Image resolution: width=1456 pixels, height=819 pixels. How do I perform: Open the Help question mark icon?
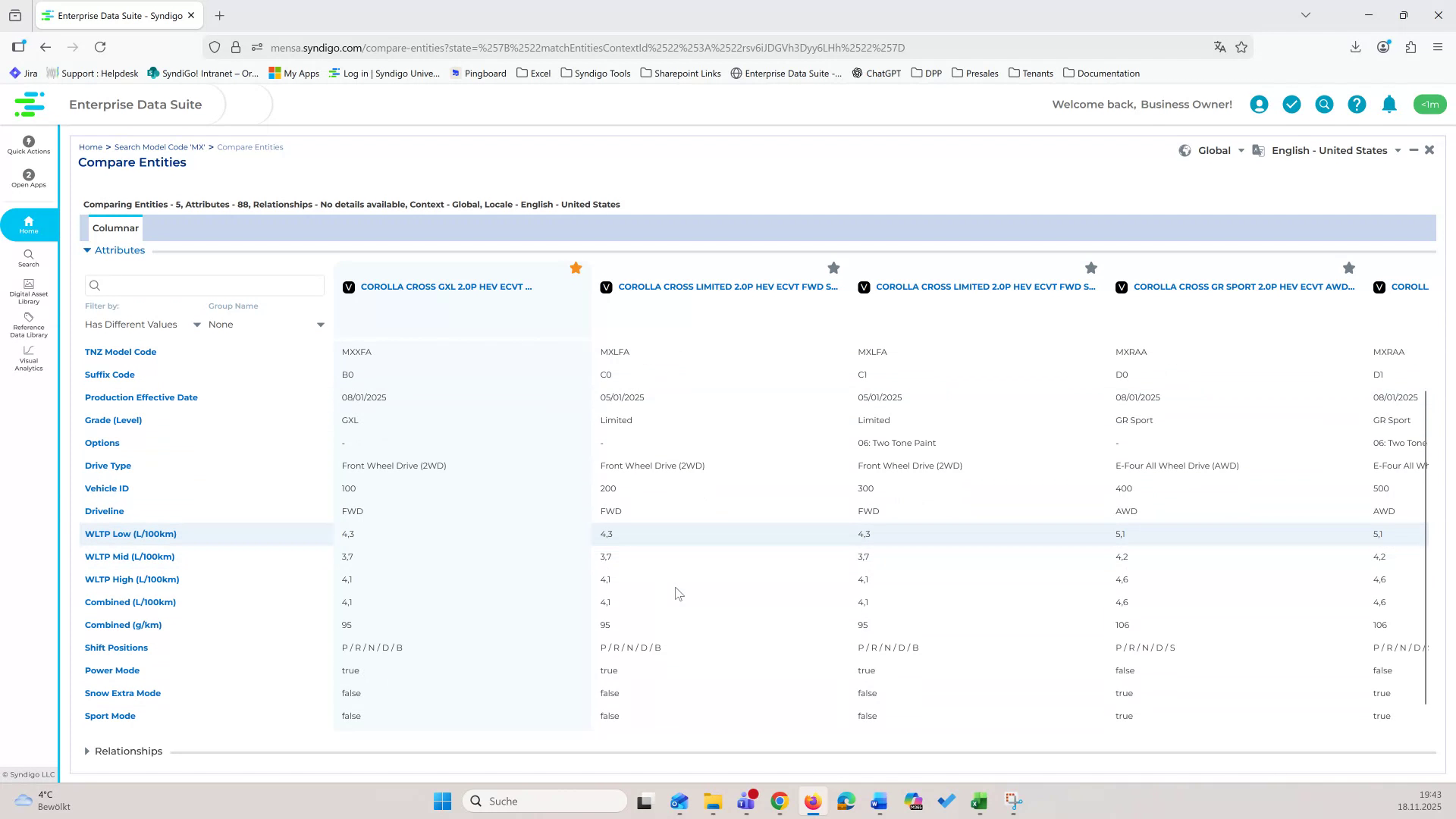(x=1356, y=104)
